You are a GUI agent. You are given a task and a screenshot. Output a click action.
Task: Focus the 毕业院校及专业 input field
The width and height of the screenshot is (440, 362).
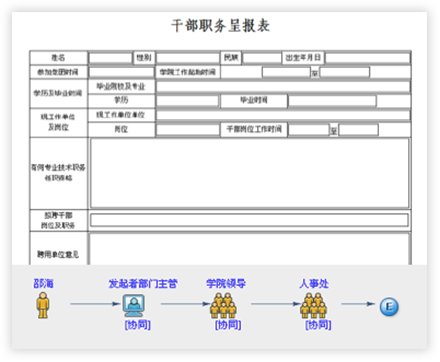(283, 87)
